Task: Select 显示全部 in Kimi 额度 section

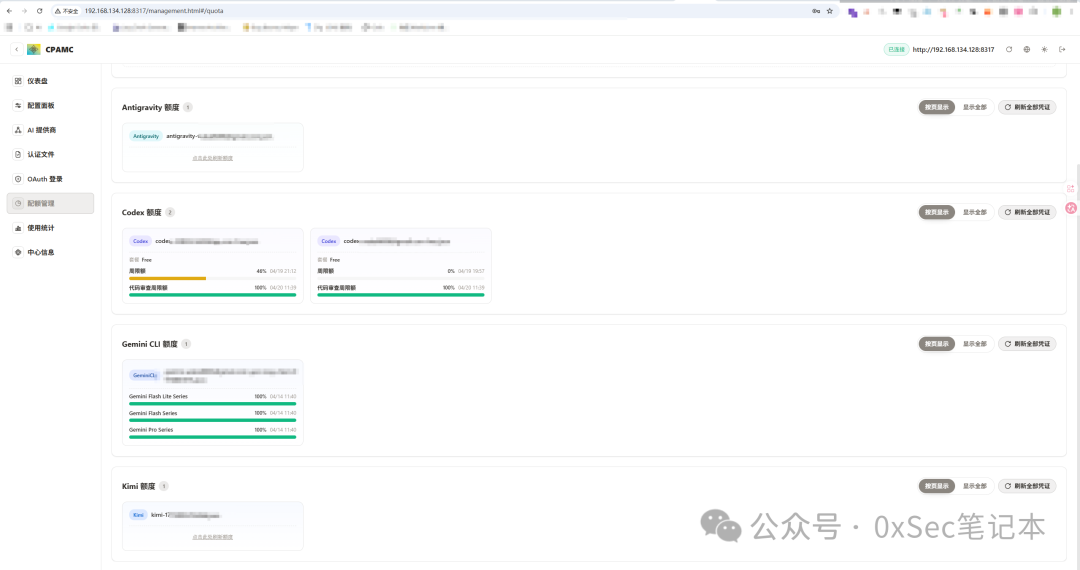Action: coord(975,486)
